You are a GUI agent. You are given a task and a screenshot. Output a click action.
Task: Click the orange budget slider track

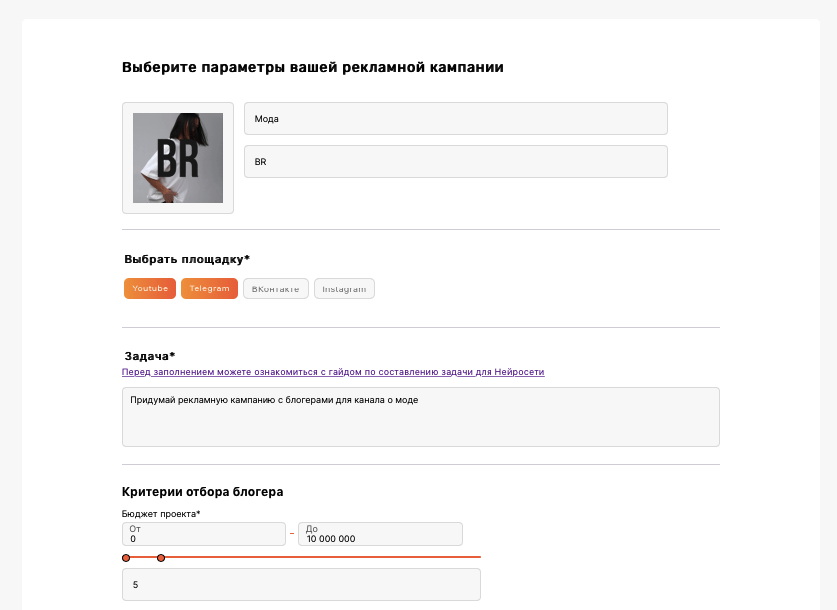pyautogui.click(x=320, y=557)
